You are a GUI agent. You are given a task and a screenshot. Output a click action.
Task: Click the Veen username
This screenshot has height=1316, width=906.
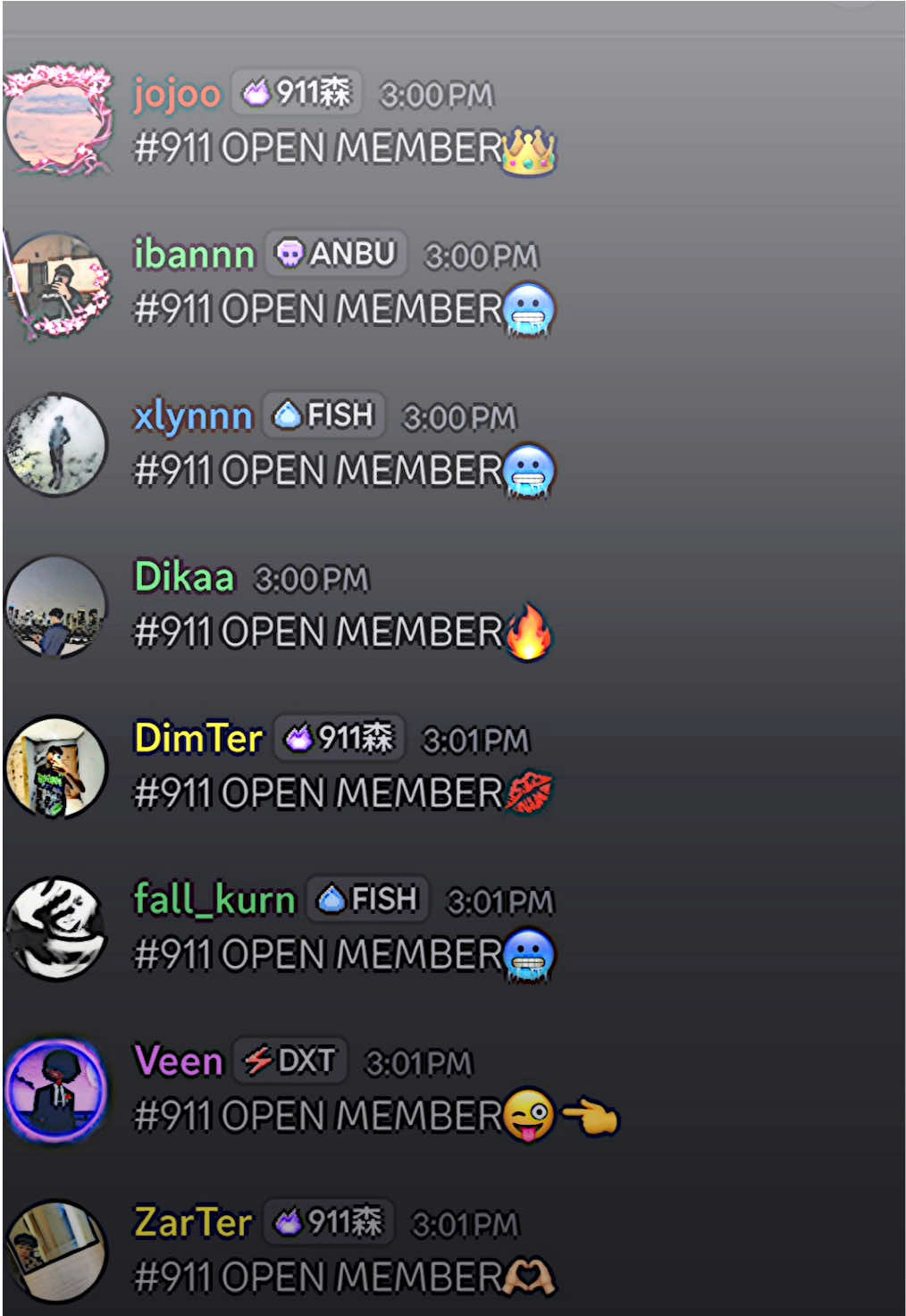click(178, 1061)
